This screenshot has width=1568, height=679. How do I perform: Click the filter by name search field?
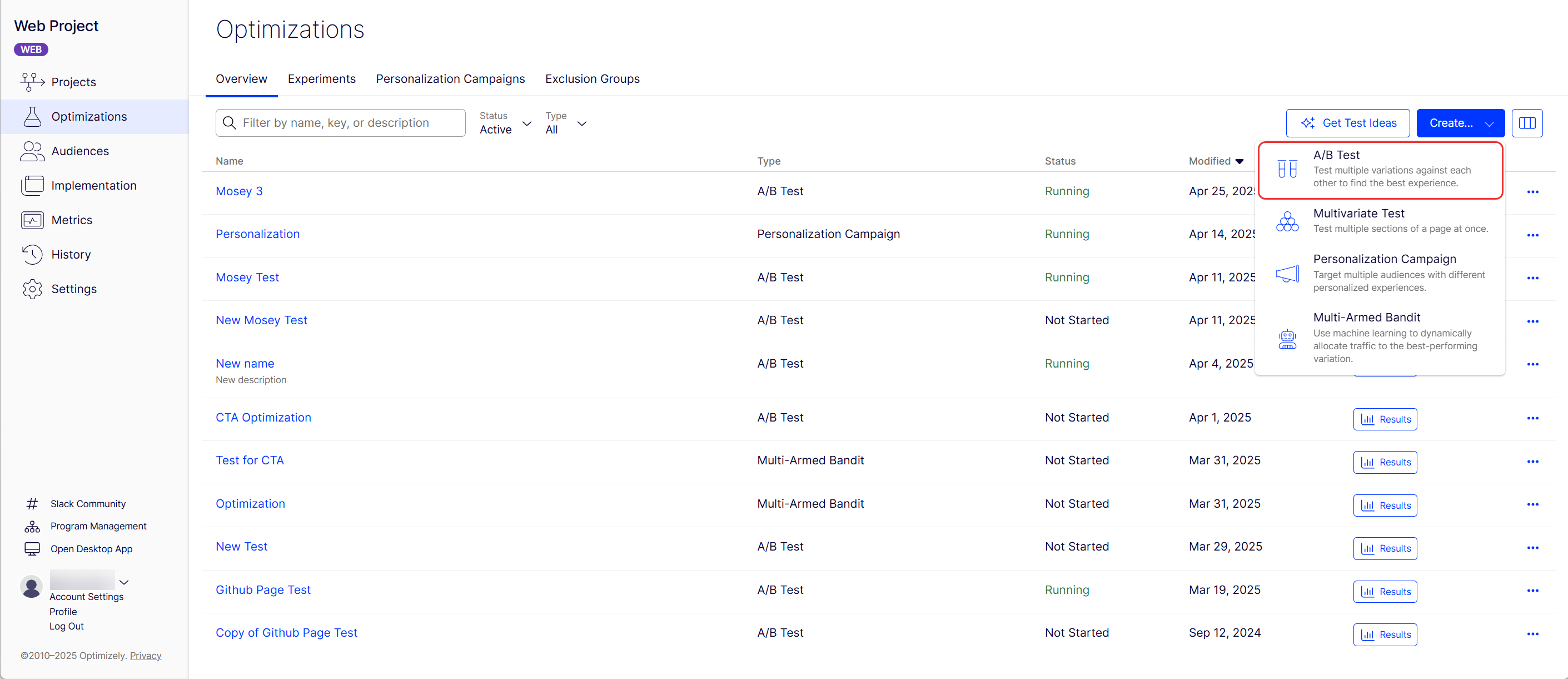(341, 123)
